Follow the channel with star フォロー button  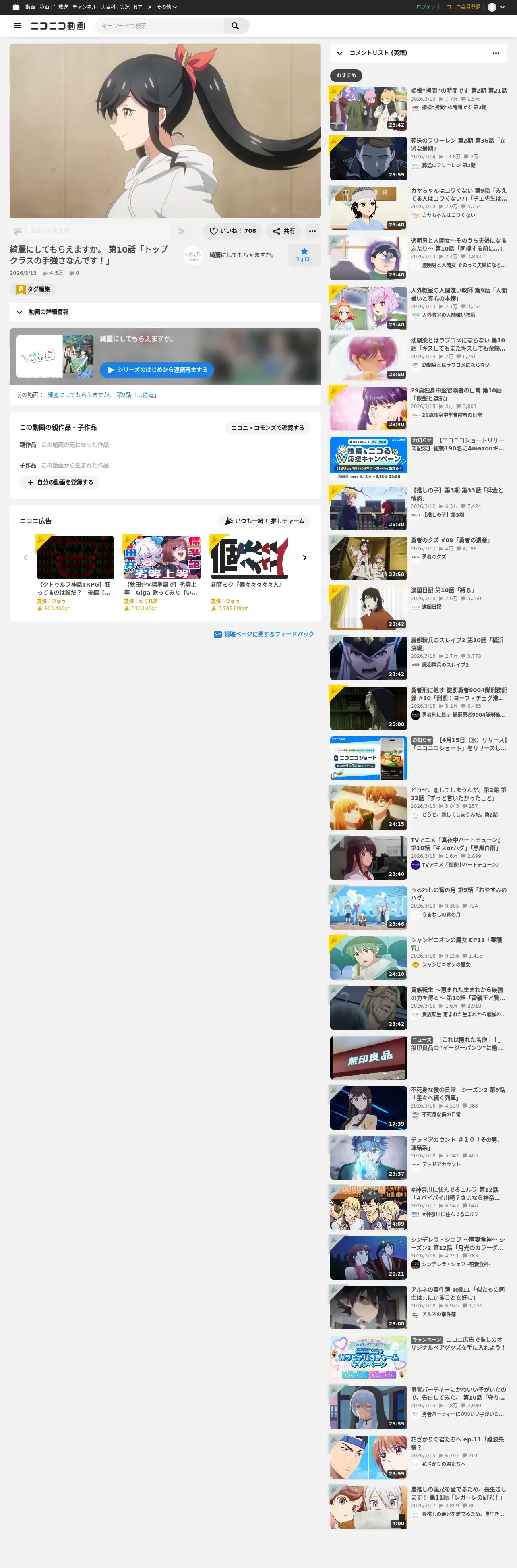click(x=304, y=255)
